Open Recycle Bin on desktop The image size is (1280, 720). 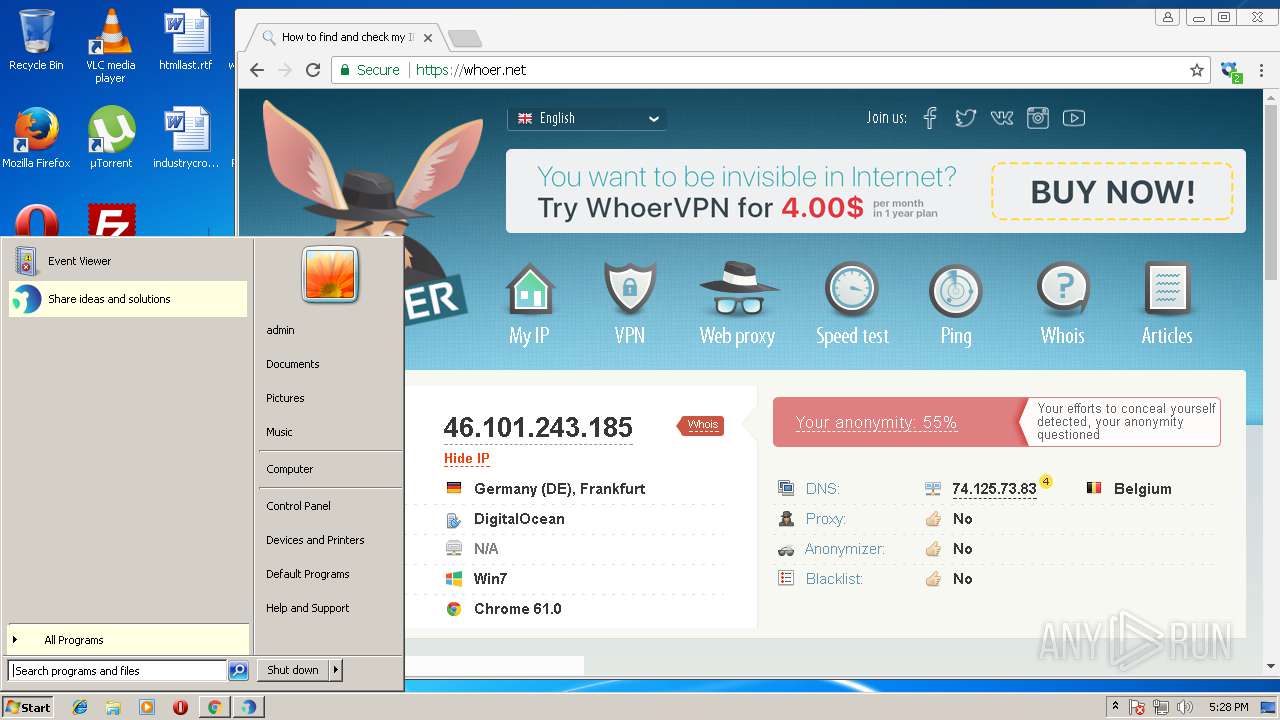click(36, 40)
